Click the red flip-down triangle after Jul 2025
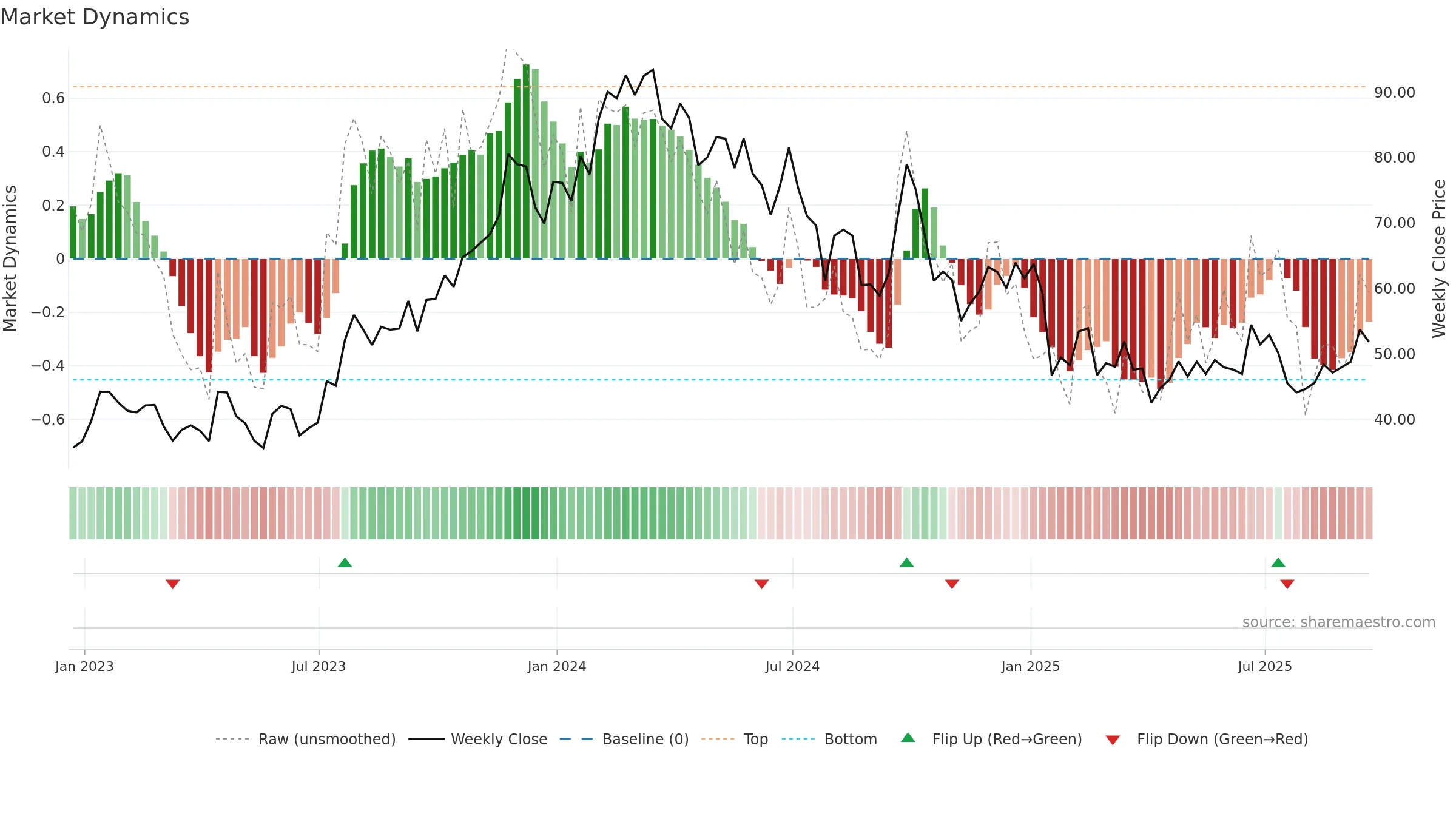The image size is (1456, 819). (1287, 584)
